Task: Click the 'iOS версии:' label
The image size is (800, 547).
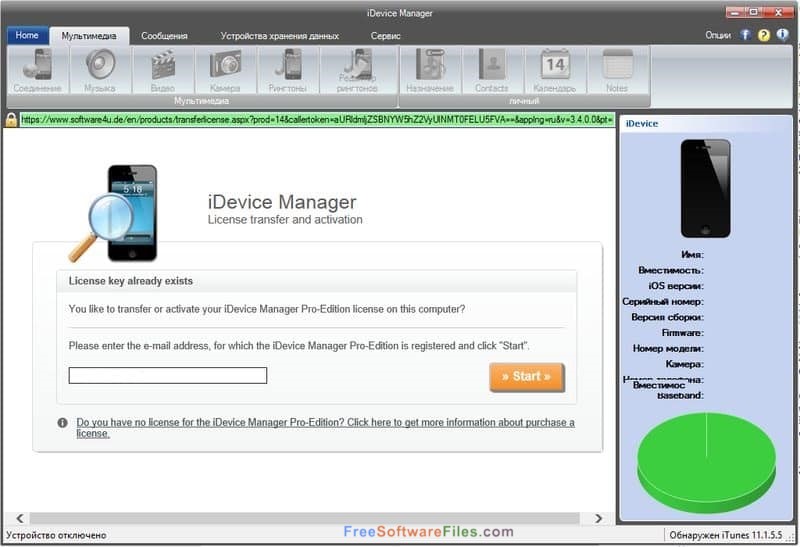Action: pos(676,286)
